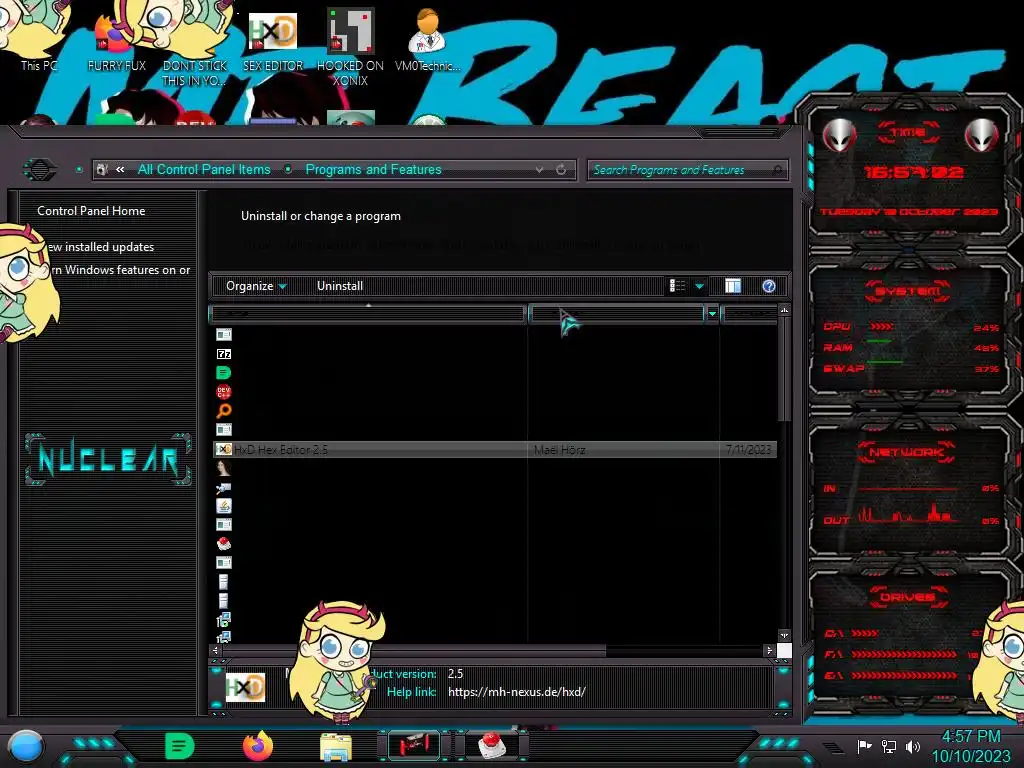Open the mh-nexus.de help link
Screen dimensions: 1024x768
click(517, 692)
